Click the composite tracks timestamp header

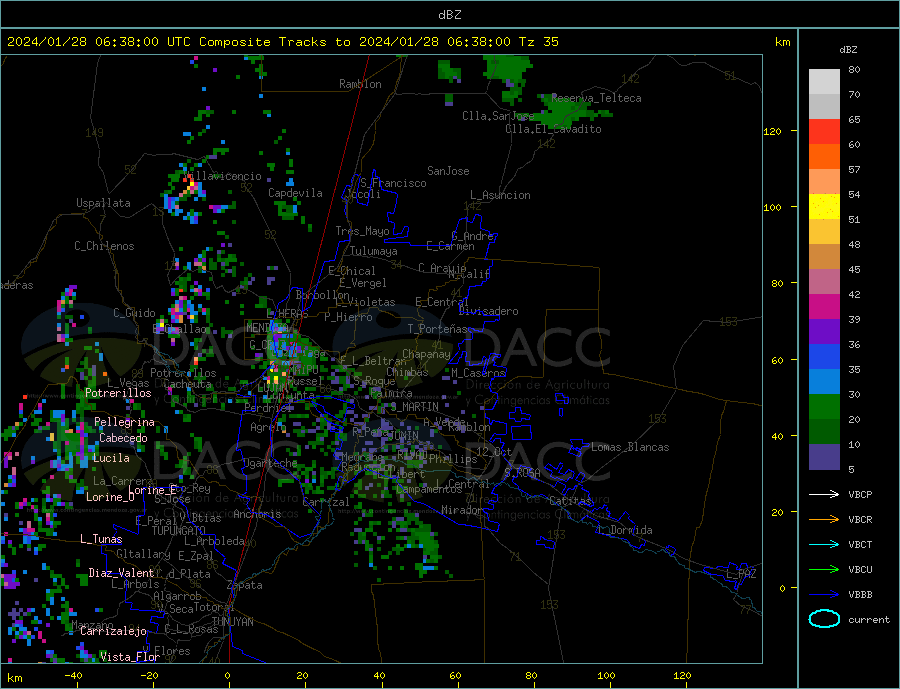click(x=282, y=42)
